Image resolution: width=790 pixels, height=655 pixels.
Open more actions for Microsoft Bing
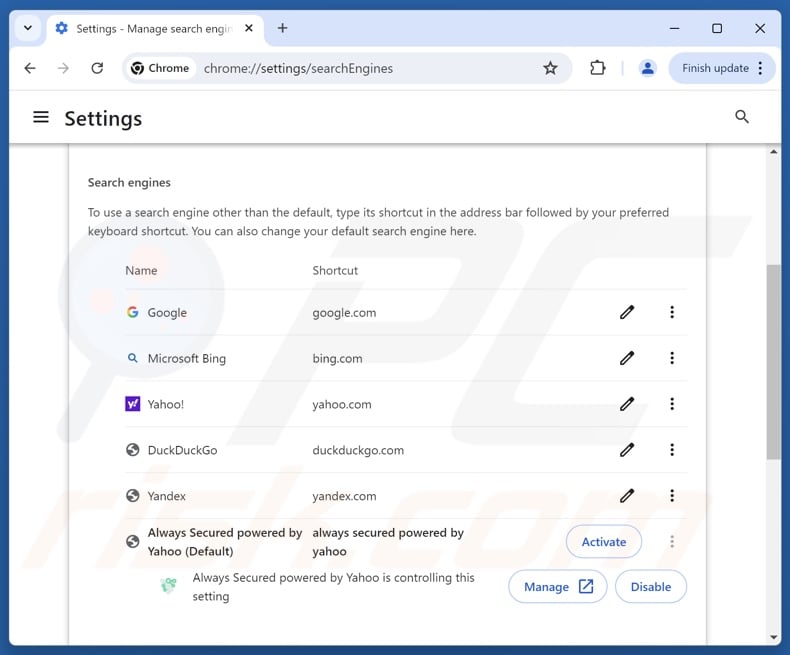[672, 358]
